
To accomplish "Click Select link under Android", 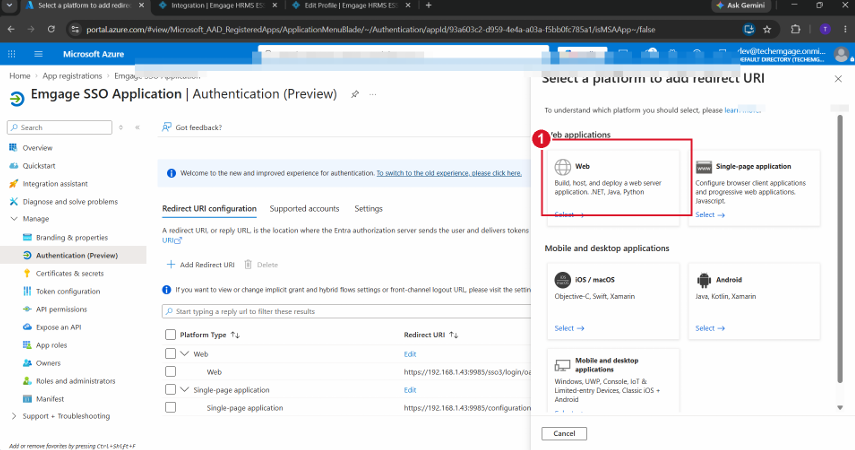I will (710, 328).
